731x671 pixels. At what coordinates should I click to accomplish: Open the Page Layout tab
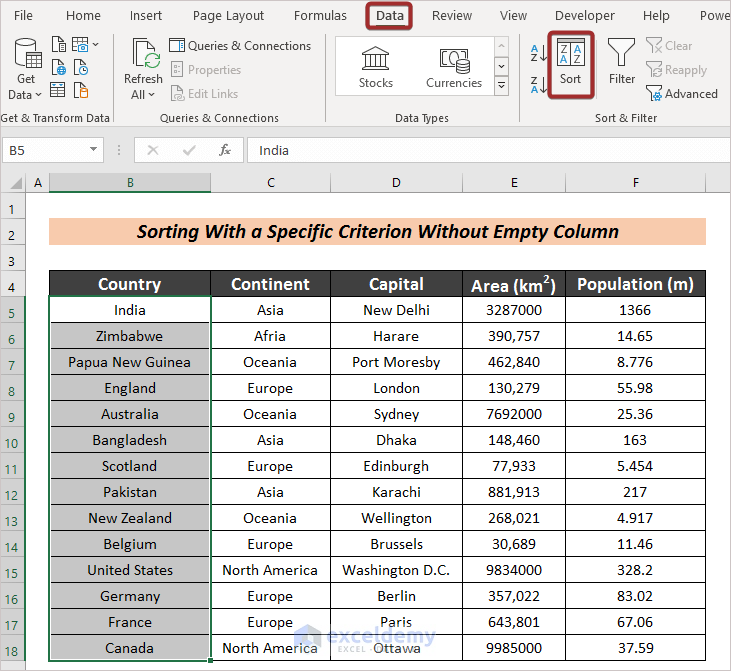click(x=228, y=16)
